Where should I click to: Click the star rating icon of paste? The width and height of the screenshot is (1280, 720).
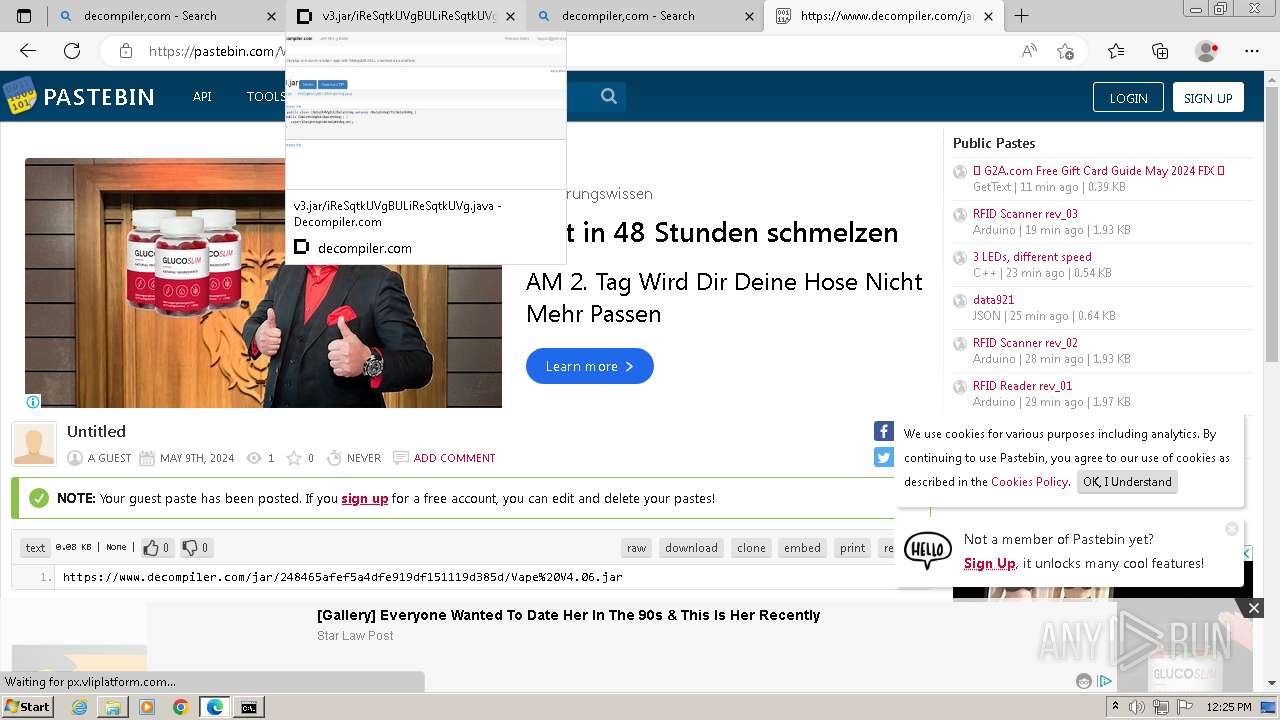click(x=294, y=458)
